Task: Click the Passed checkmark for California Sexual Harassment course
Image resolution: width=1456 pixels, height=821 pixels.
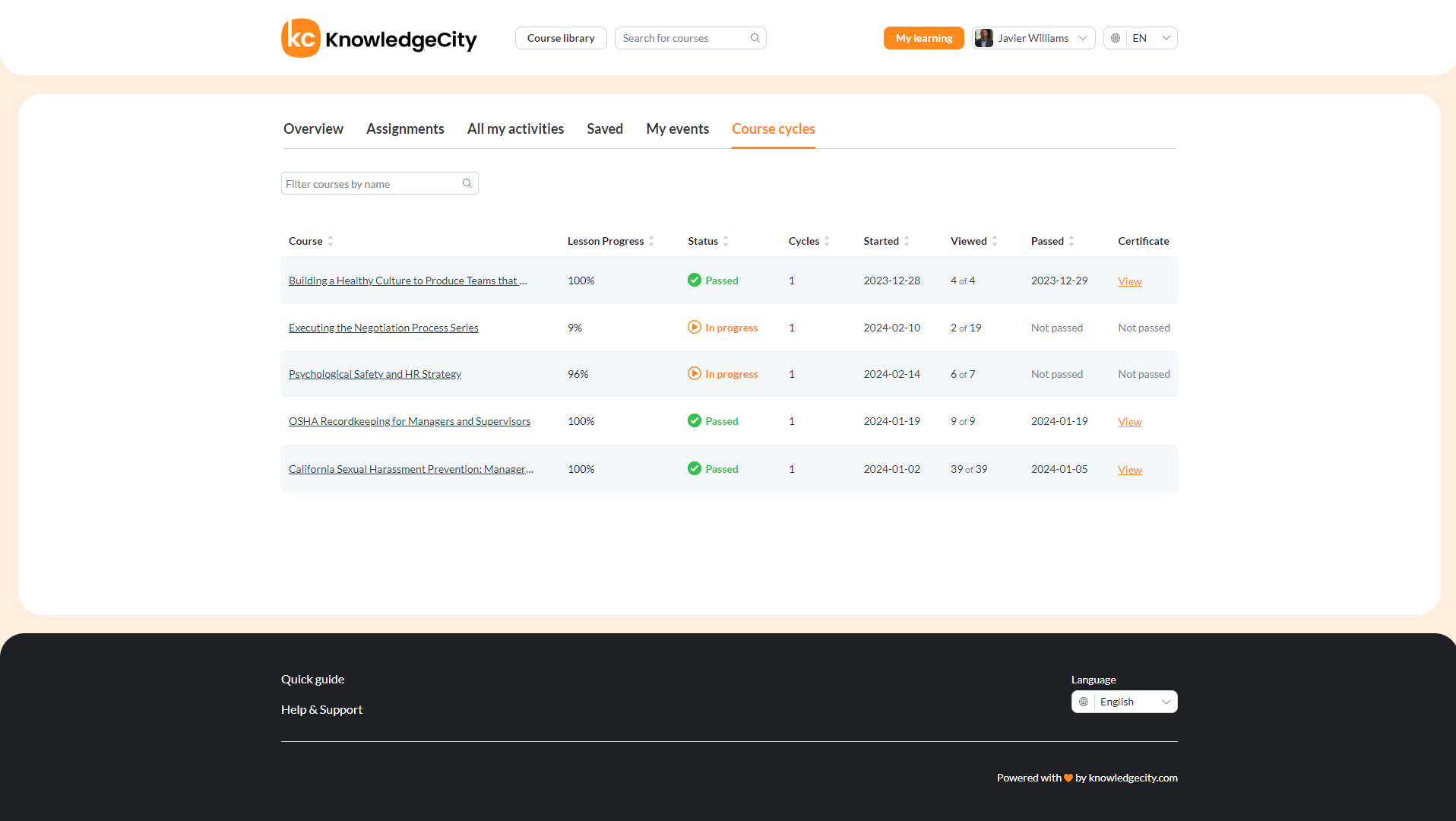Action: (694, 468)
